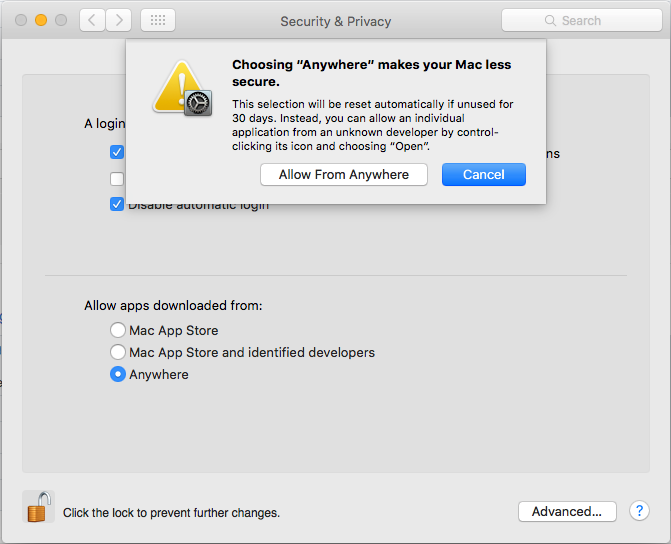Click Allow From Anywhere button

pos(344,175)
